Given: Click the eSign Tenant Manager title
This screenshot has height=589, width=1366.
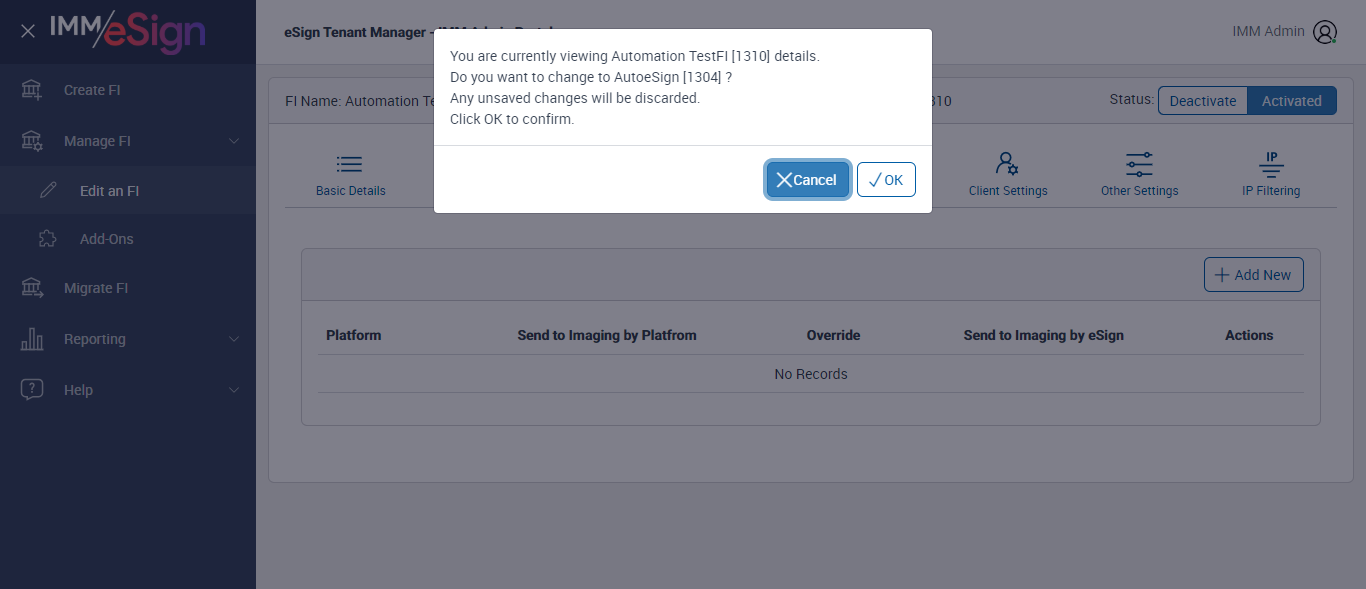Looking at the screenshot, I should pyautogui.click(x=355, y=32).
